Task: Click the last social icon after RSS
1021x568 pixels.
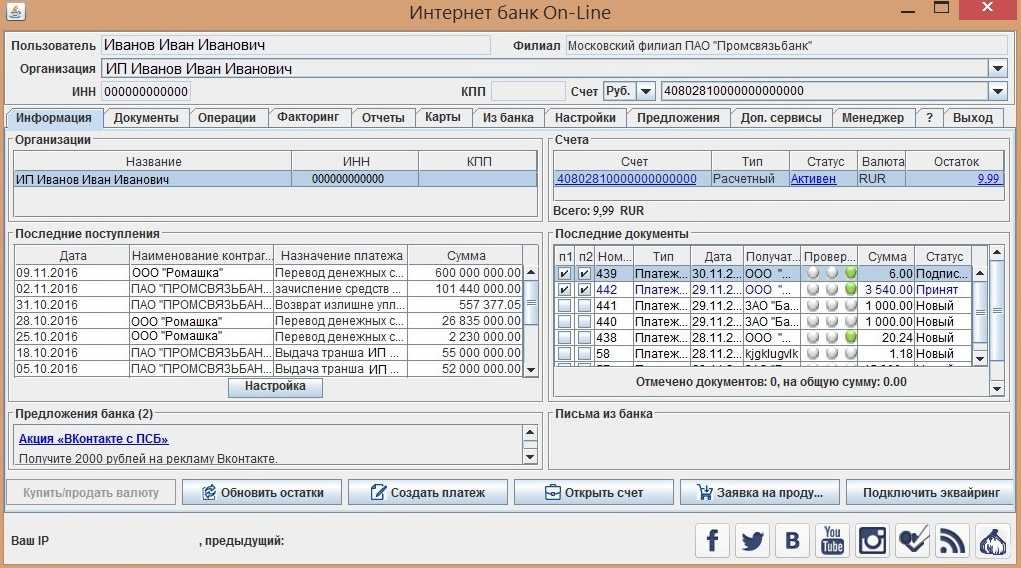Action: (x=993, y=540)
